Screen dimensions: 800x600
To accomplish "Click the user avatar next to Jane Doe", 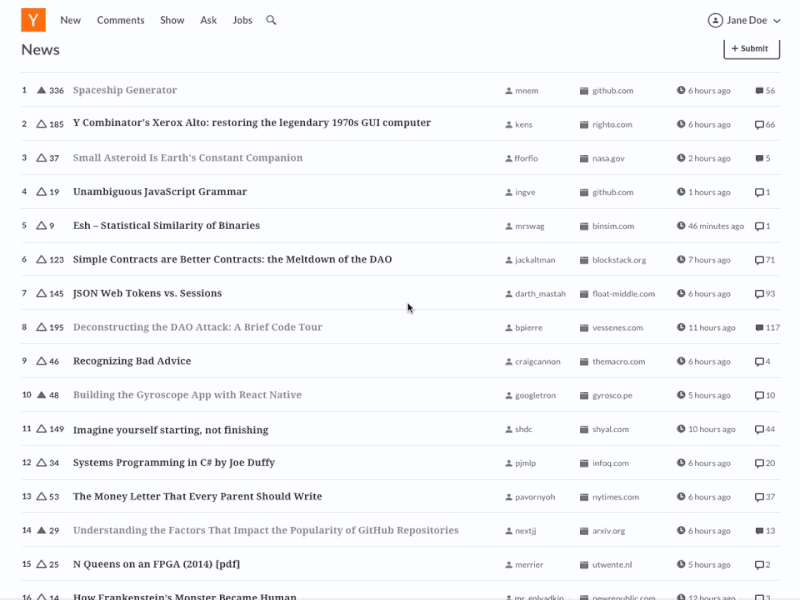I will (716, 20).
